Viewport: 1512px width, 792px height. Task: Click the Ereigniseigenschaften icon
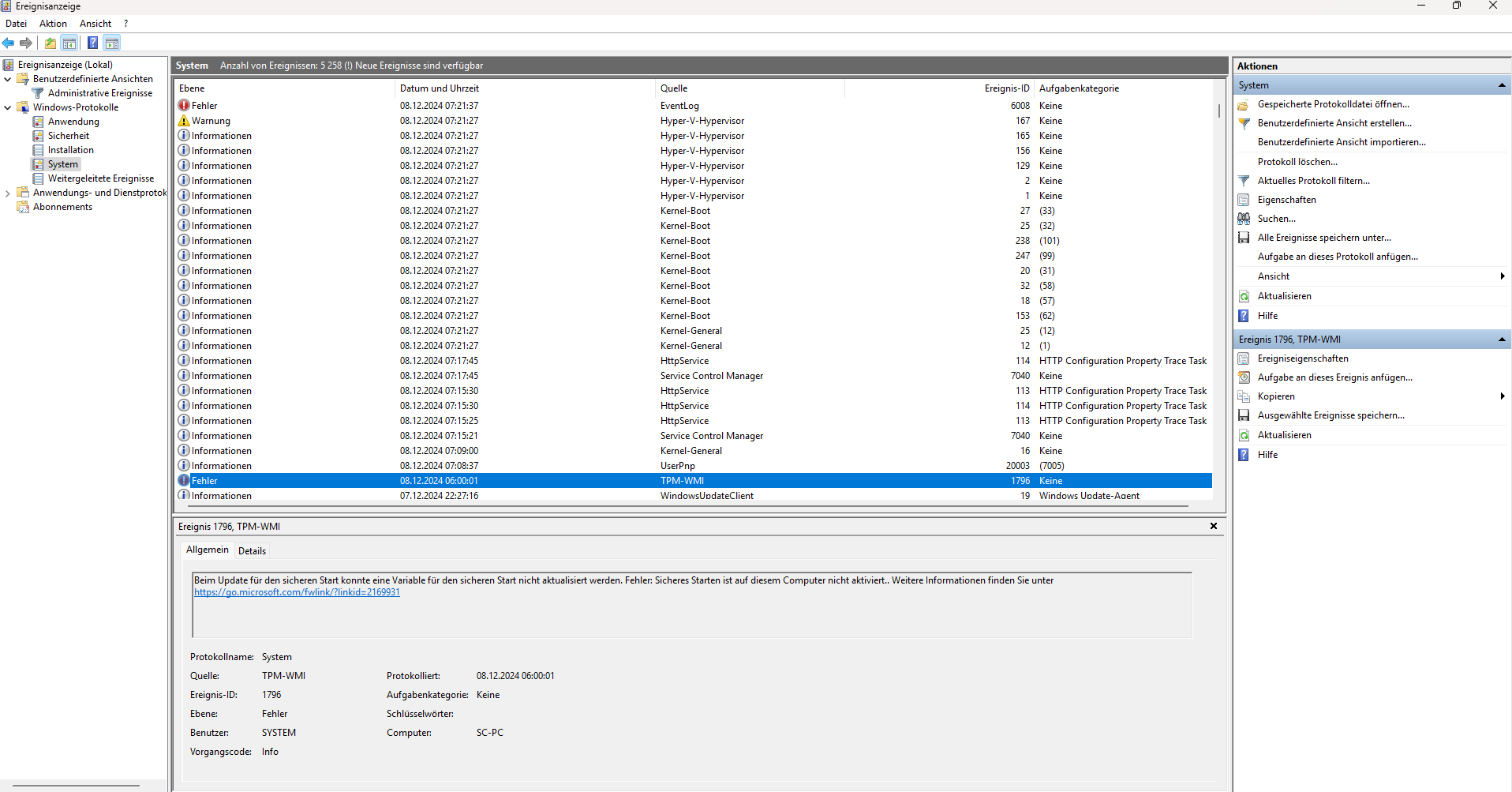[1244, 358]
